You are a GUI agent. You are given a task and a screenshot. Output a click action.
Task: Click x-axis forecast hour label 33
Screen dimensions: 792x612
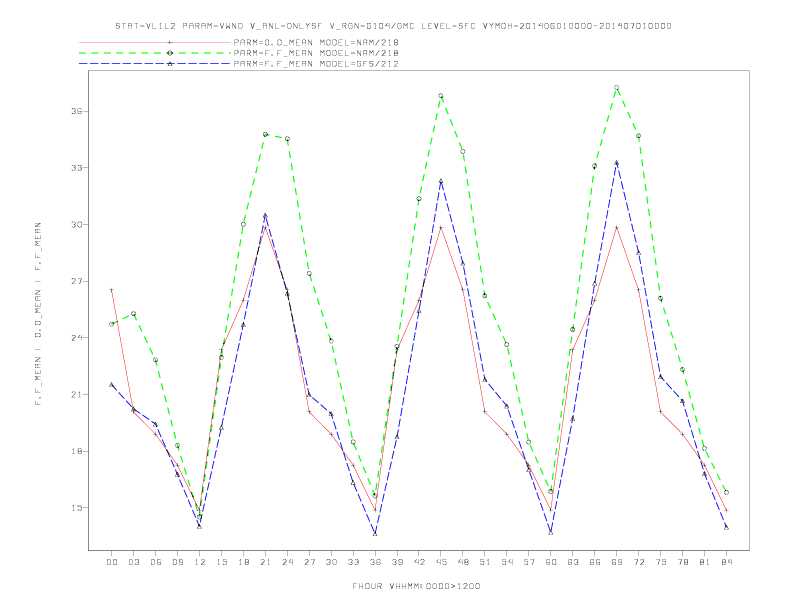click(353, 562)
